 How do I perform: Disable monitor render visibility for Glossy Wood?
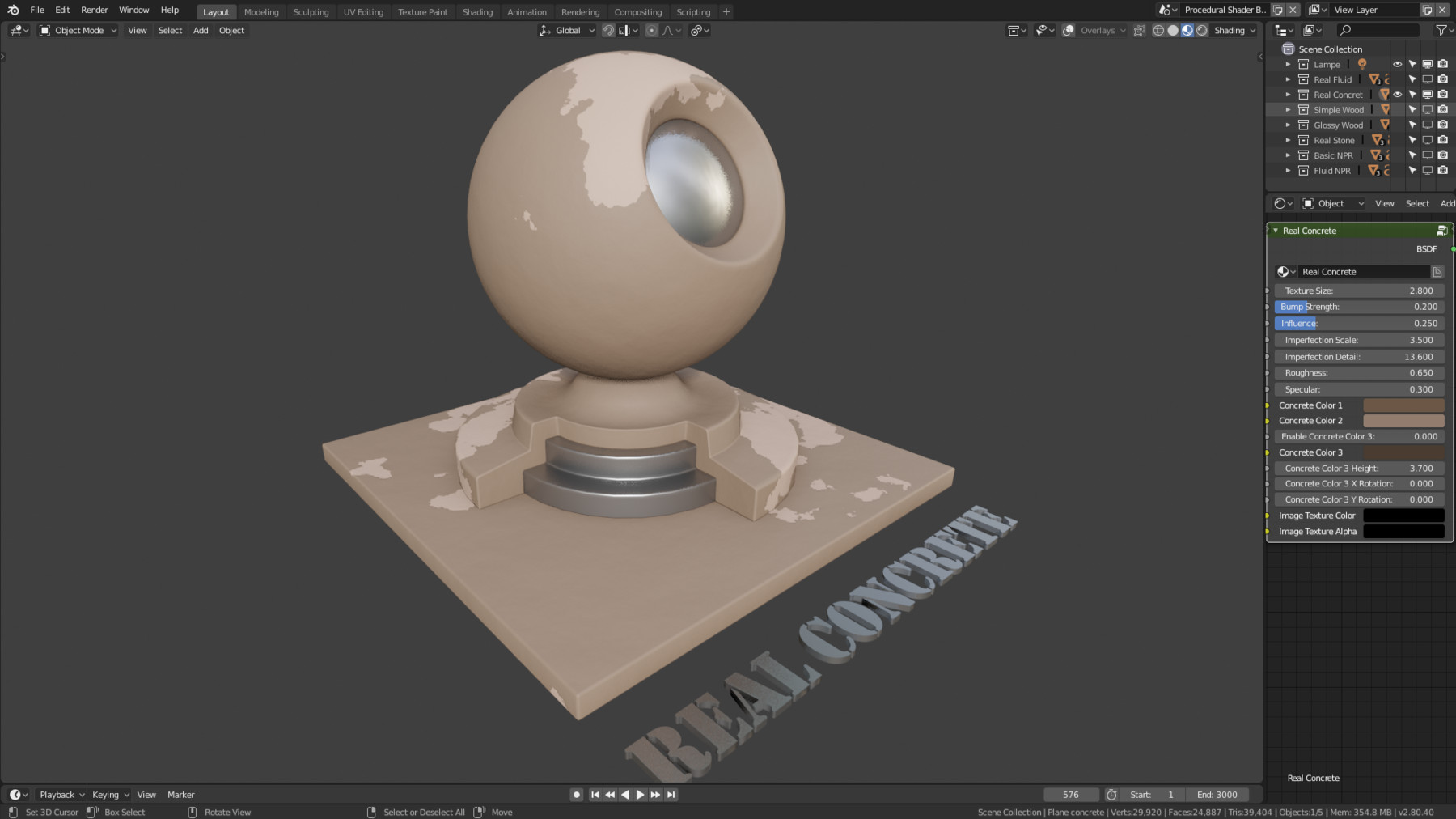(x=1427, y=125)
